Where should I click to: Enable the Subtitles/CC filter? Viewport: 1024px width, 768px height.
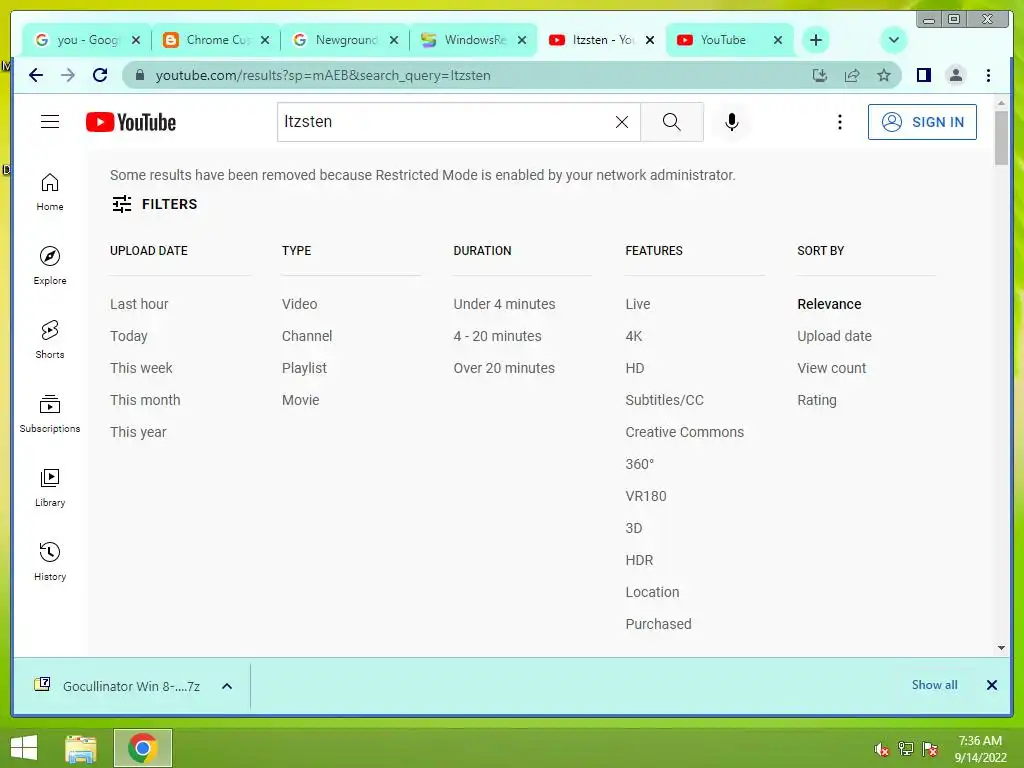click(665, 400)
